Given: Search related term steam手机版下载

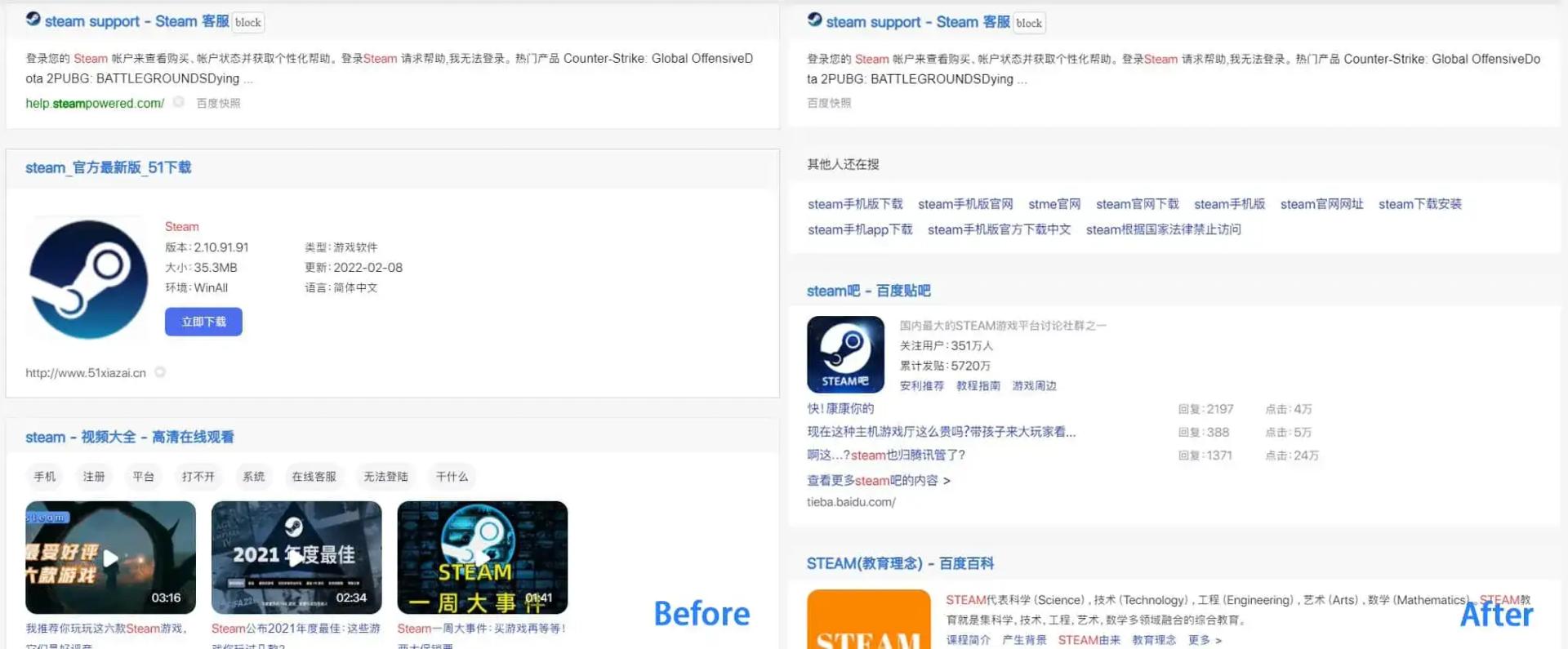Looking at the screenshot, I should pos(855,204).
